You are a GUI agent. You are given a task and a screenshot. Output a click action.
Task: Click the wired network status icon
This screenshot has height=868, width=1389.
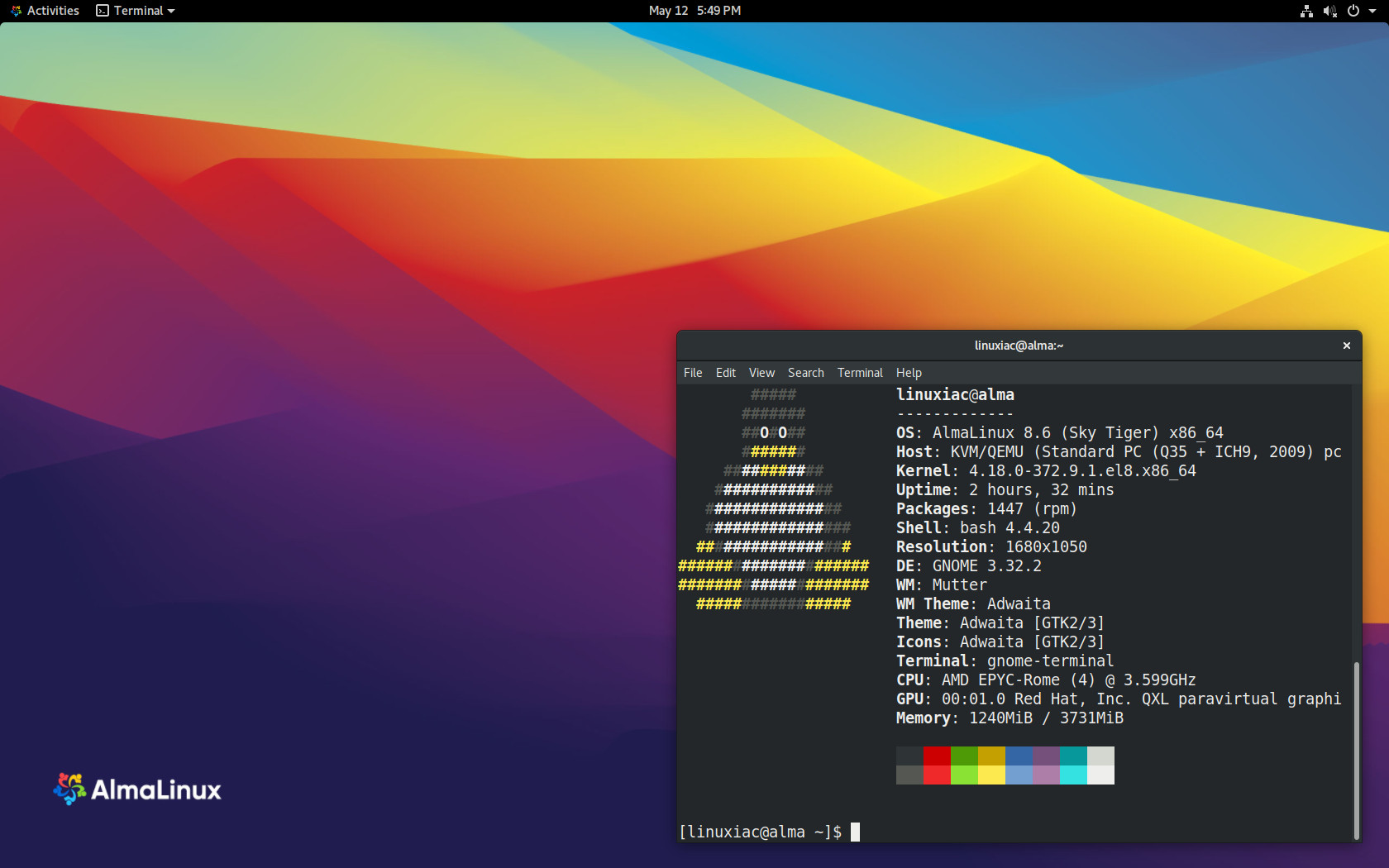(x=1306, y=11)
